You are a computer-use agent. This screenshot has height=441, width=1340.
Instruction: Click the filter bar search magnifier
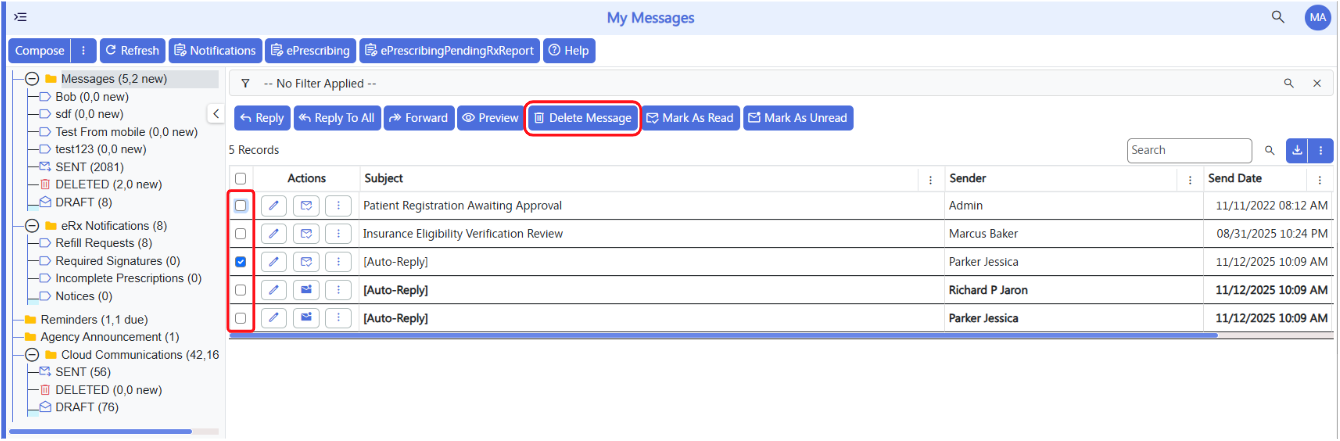click(1289, 84)
